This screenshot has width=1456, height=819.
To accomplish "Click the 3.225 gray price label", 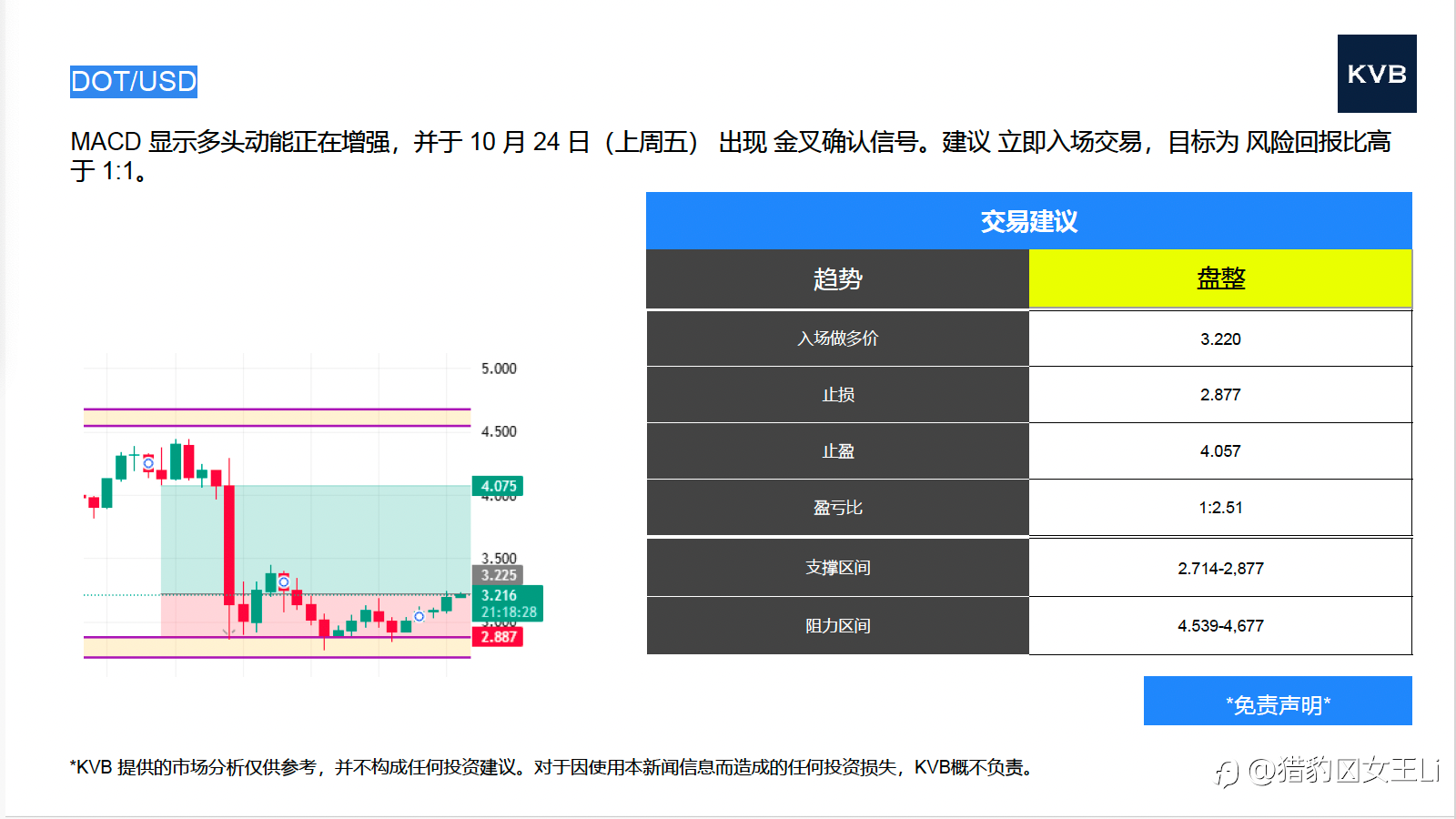I will click(498, 575).
